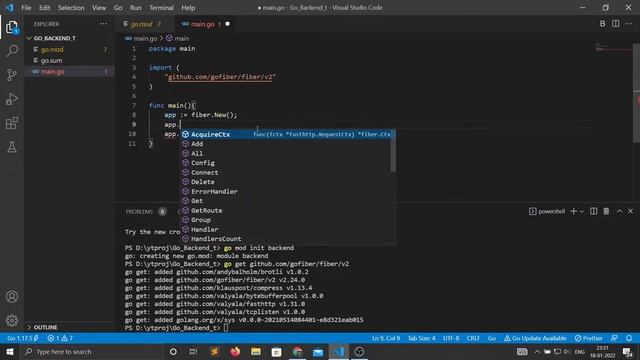This screenshot has width=640, height=360.
Task: Open the Terminal menu
Action: tap(161, 8)
